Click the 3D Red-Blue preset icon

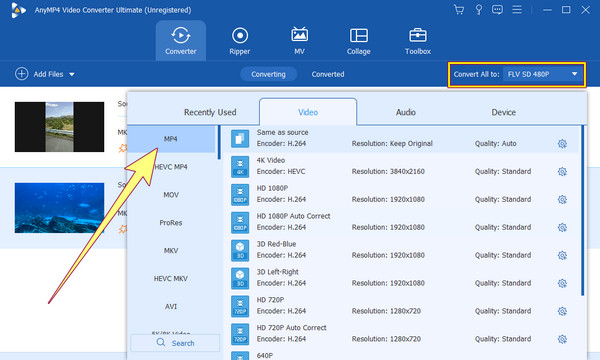point(240,250)
